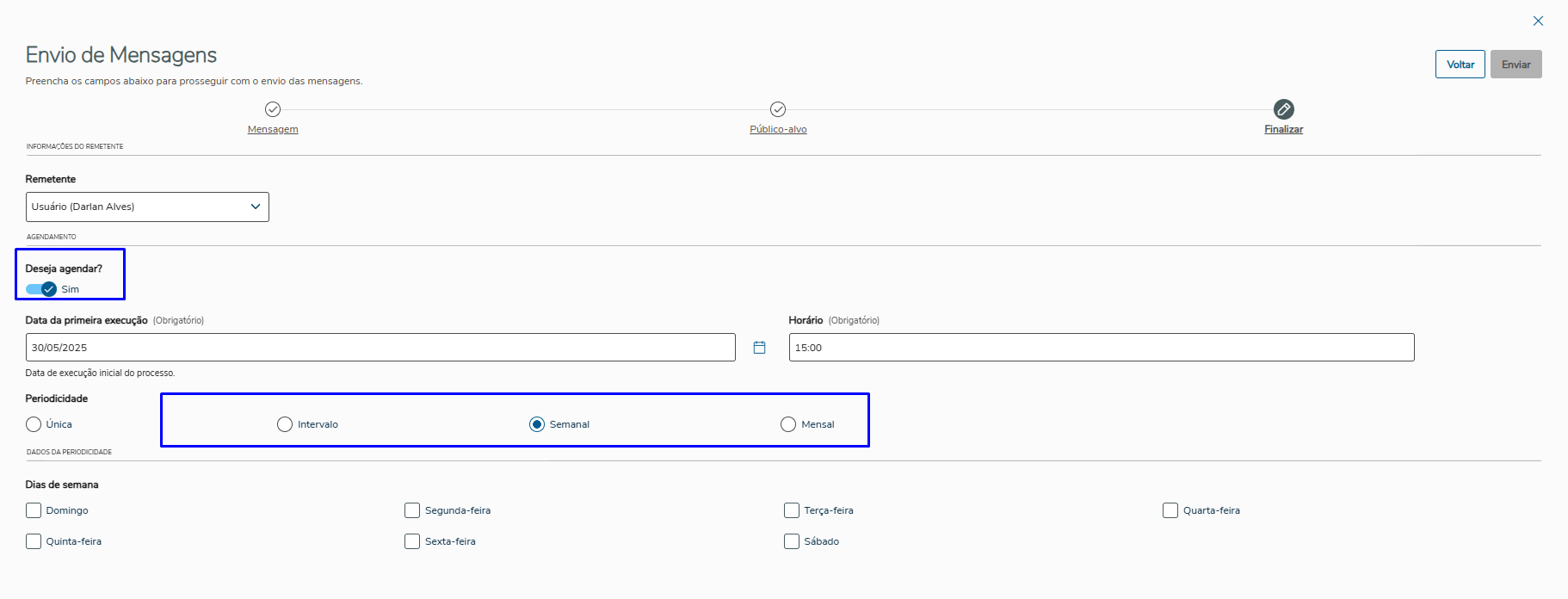
Task: Enable the Segunda-feira checkbox
Action: [412, 510]
